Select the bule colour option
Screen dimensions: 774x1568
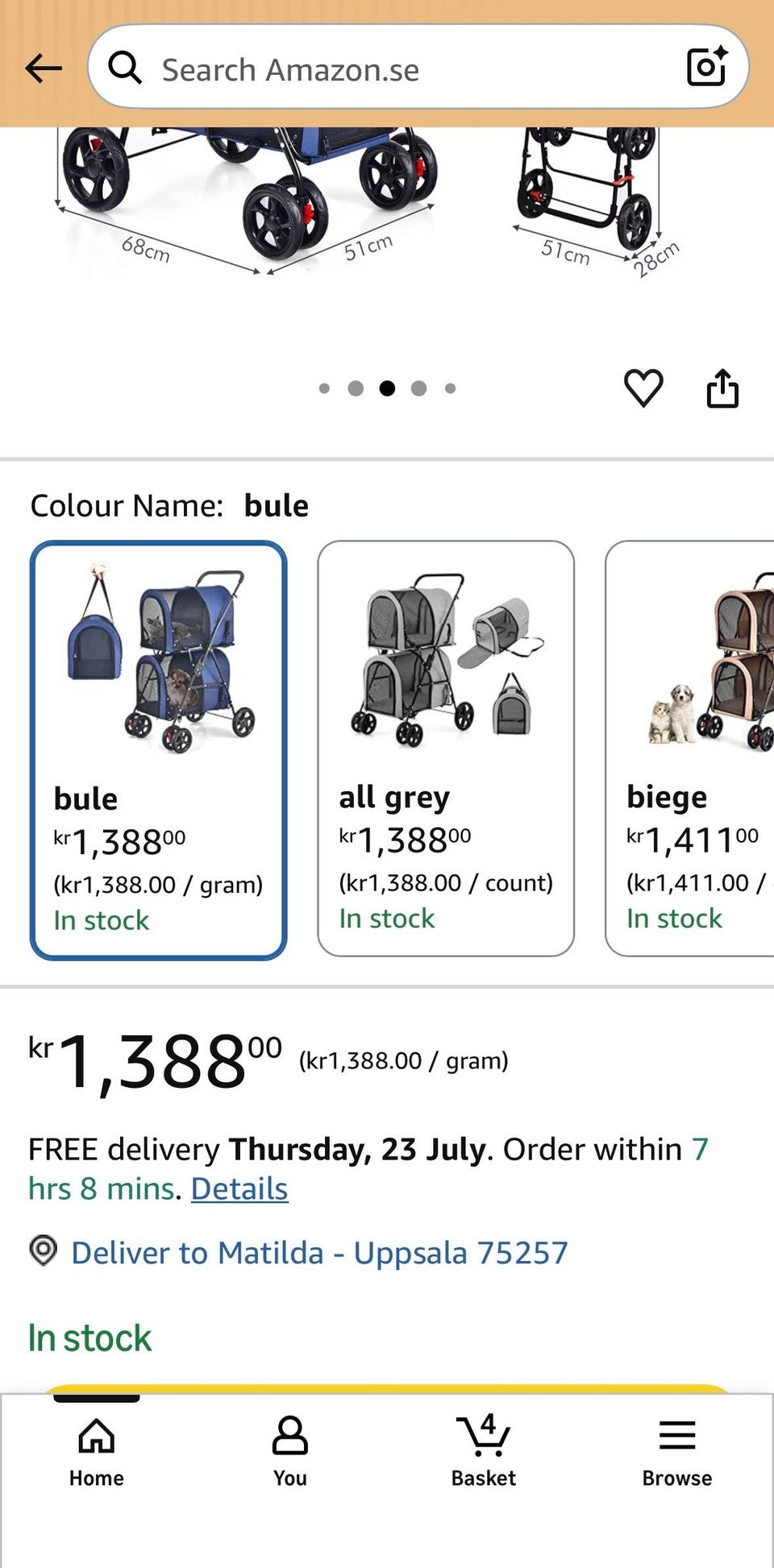pos(159,749)
